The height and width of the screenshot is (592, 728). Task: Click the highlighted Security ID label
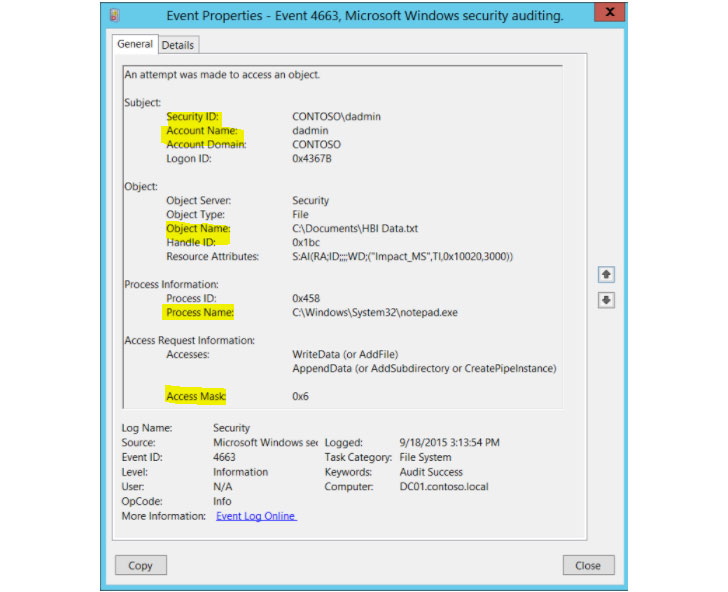click(192, 117)
